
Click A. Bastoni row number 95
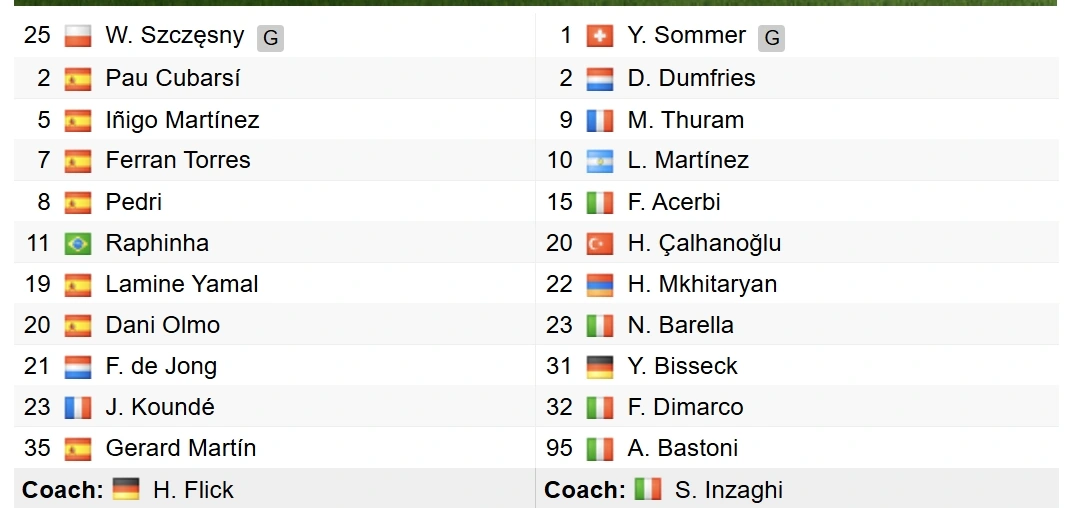click(x=559, y=448)
